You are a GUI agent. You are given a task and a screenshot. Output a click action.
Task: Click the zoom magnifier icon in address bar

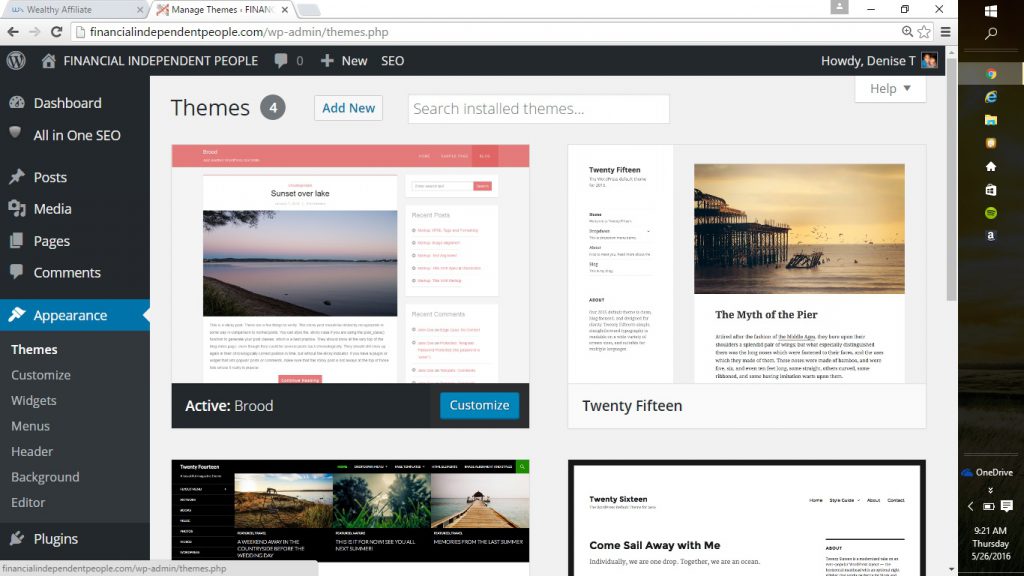coord(907,31)
